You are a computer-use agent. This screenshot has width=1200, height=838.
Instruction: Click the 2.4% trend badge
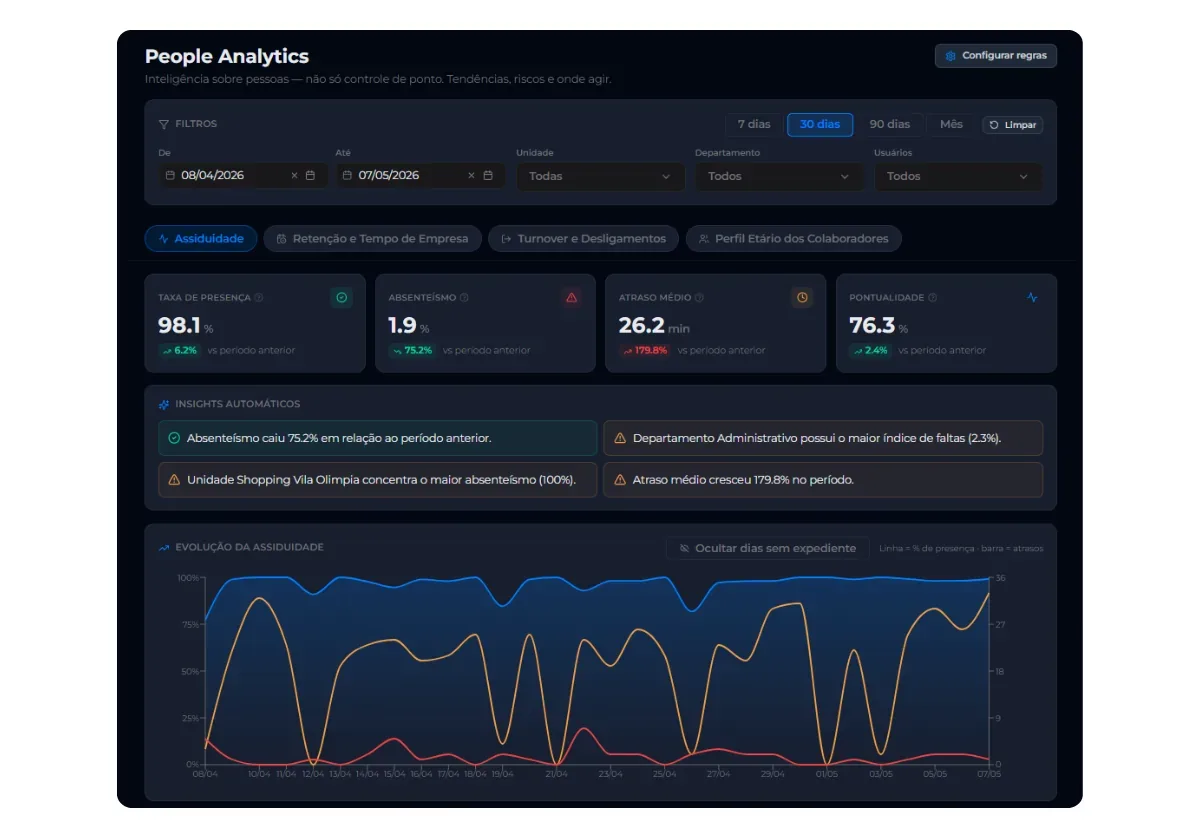pos(870,350)
